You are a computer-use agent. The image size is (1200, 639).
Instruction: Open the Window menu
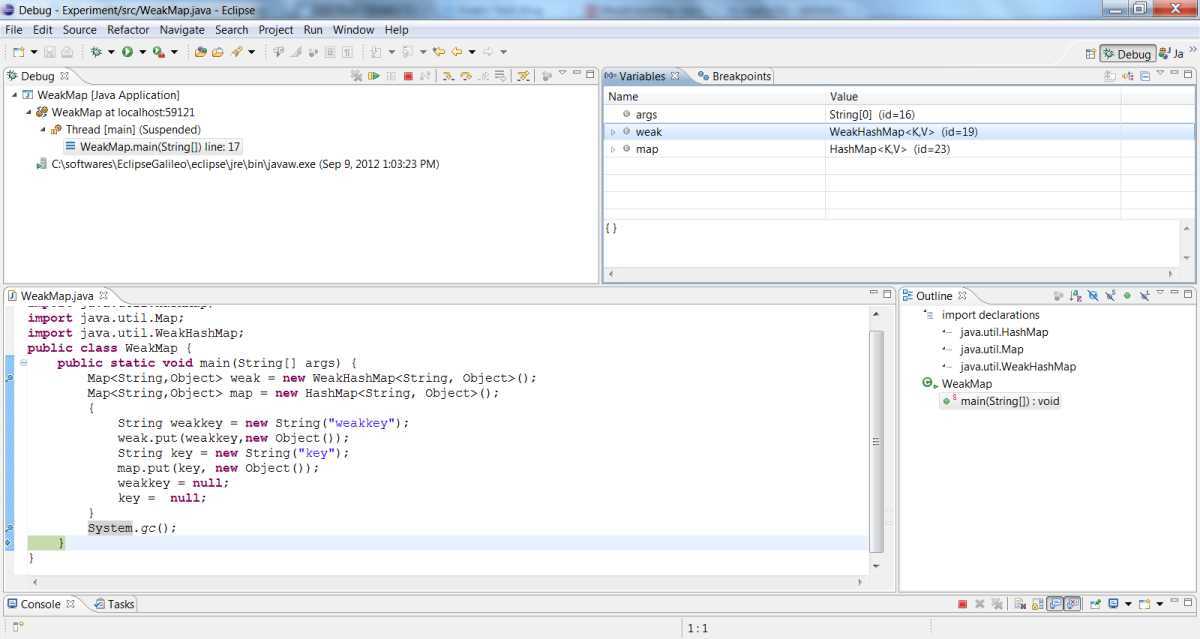click(353, 30)
